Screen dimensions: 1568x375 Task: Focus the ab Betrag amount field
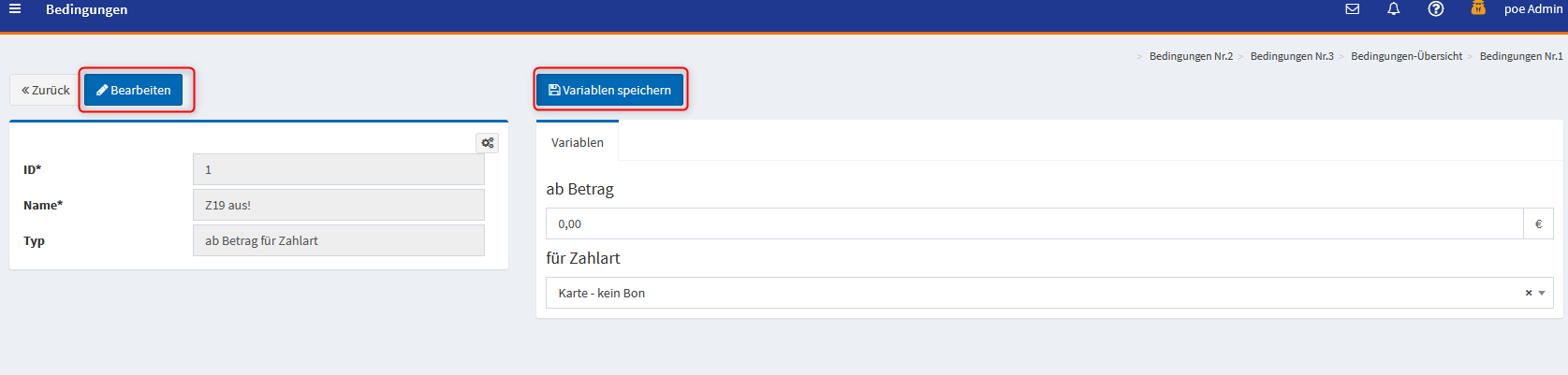coord(1033,224)
